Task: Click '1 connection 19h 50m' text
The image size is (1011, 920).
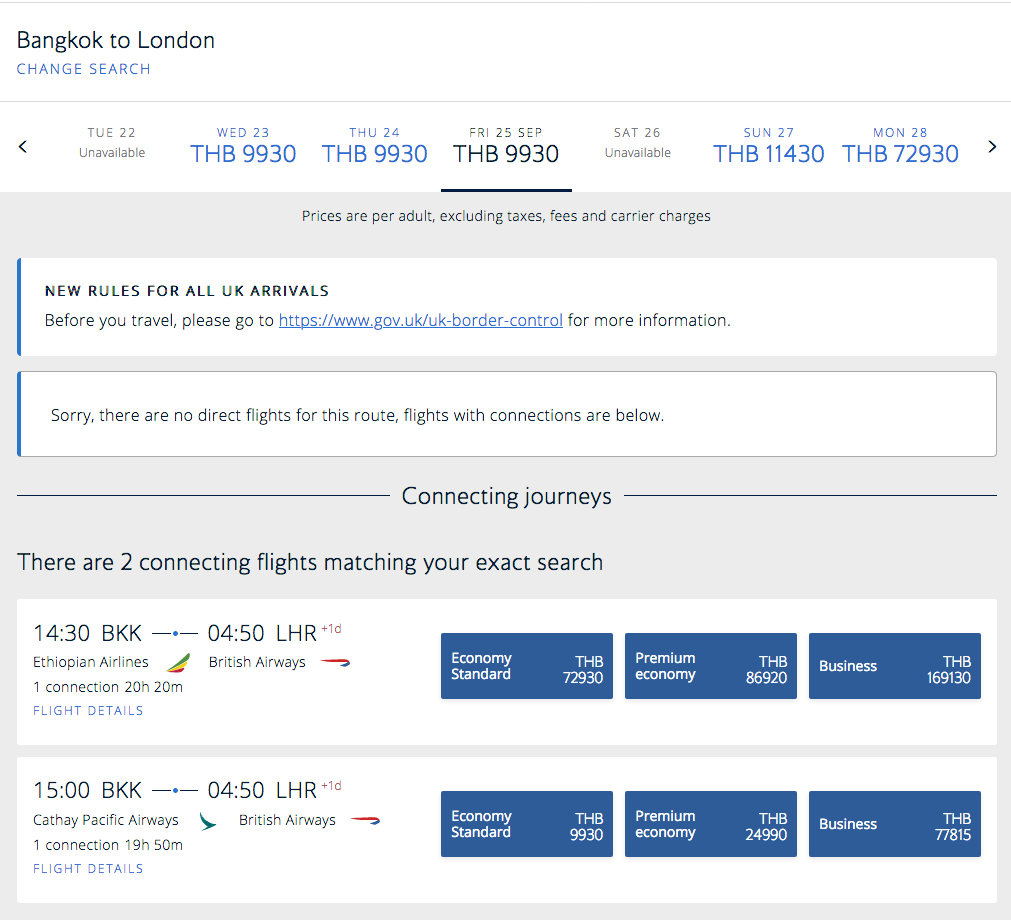Action: [108, 845]
